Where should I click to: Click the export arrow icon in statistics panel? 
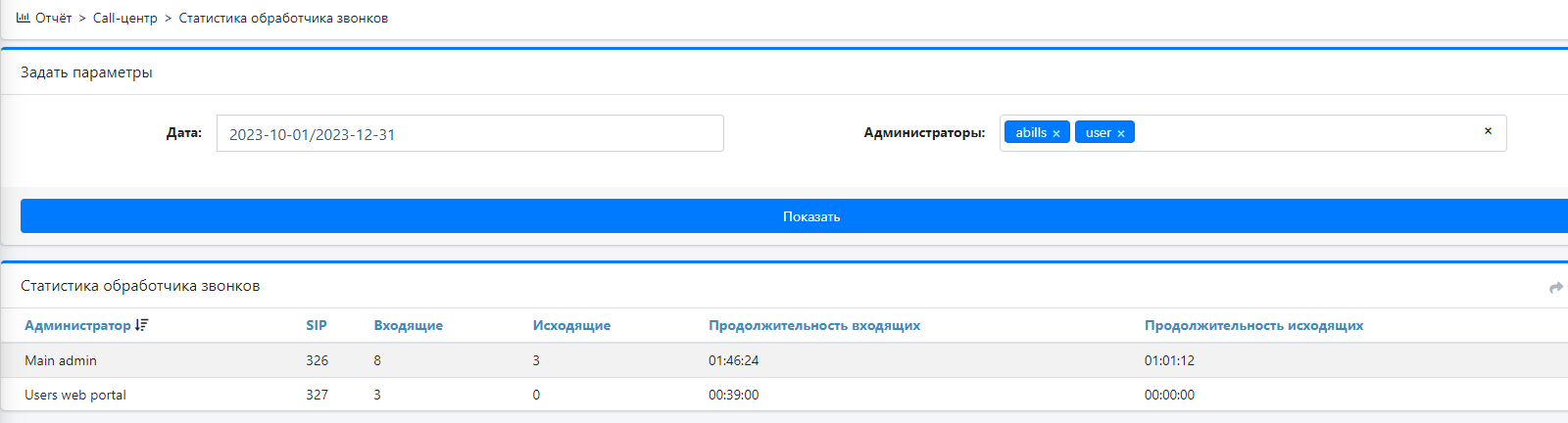pos(1555,287)
